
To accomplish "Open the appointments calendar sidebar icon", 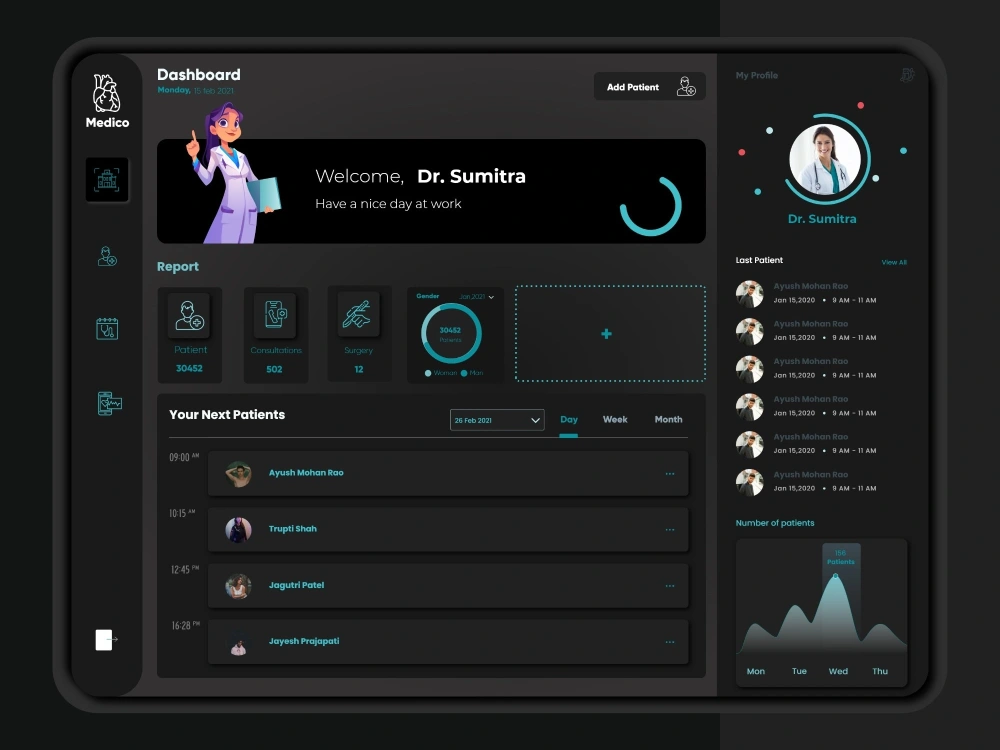I will (107, 329).
